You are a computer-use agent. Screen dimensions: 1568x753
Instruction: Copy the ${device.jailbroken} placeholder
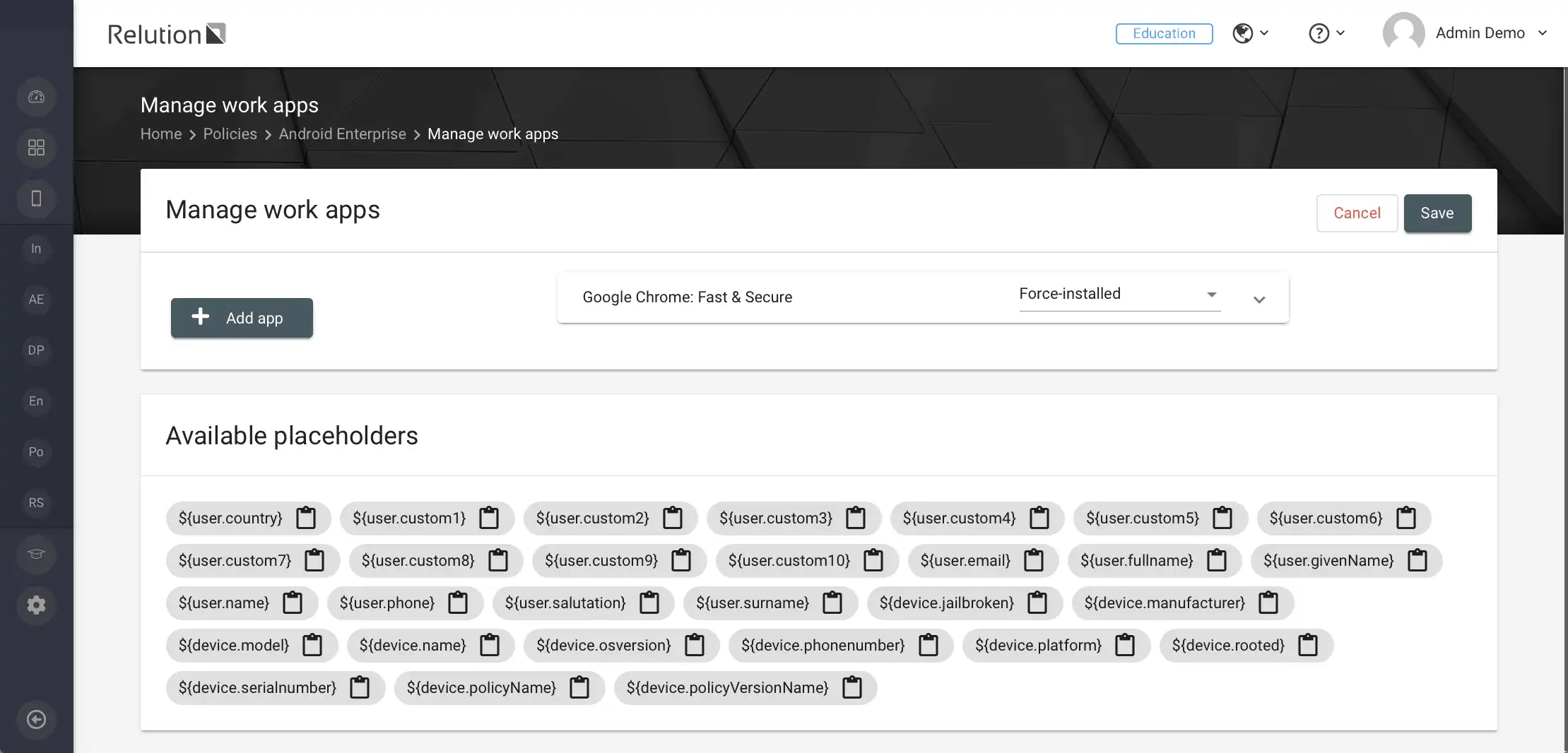(1037, 603)
